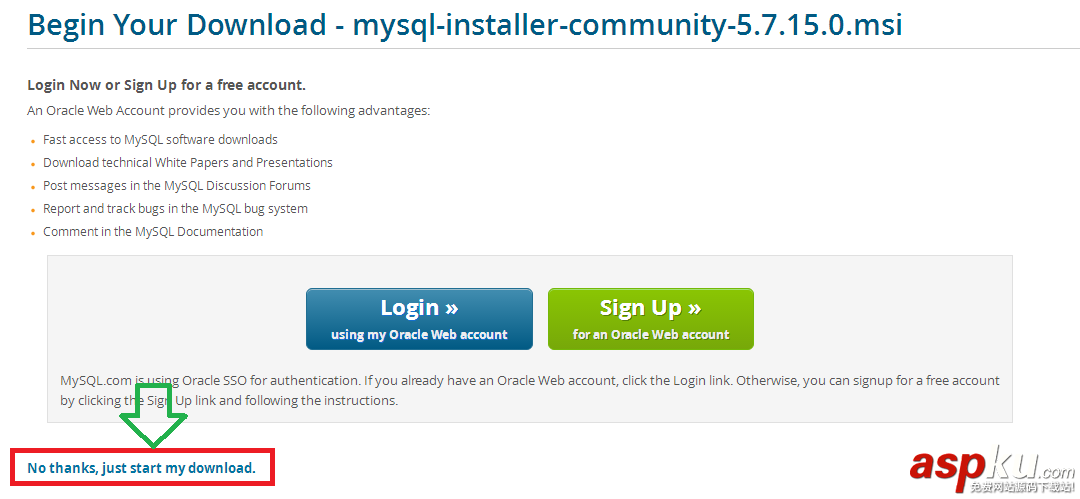Click the bullet dot beside "Download technical White Papers"
This screenshot has width=1080, height=499.
(33, 165)
